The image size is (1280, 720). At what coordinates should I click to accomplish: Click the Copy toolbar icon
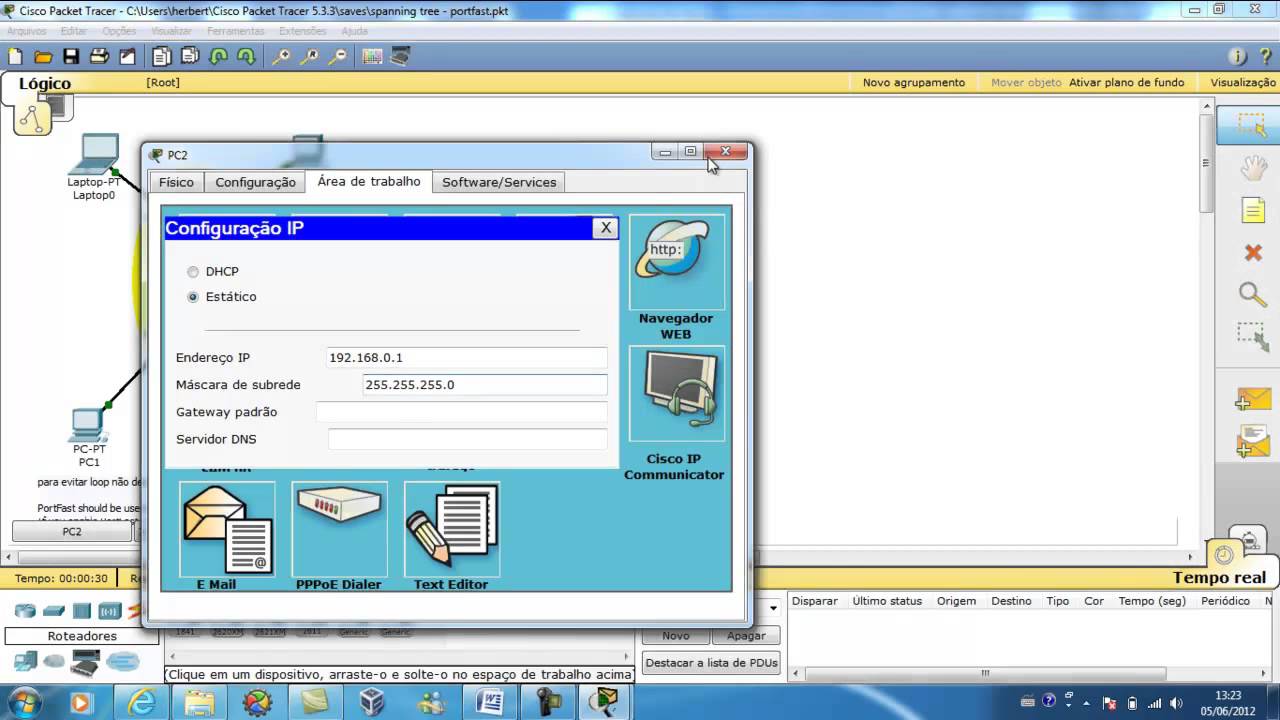pos(161,57)
